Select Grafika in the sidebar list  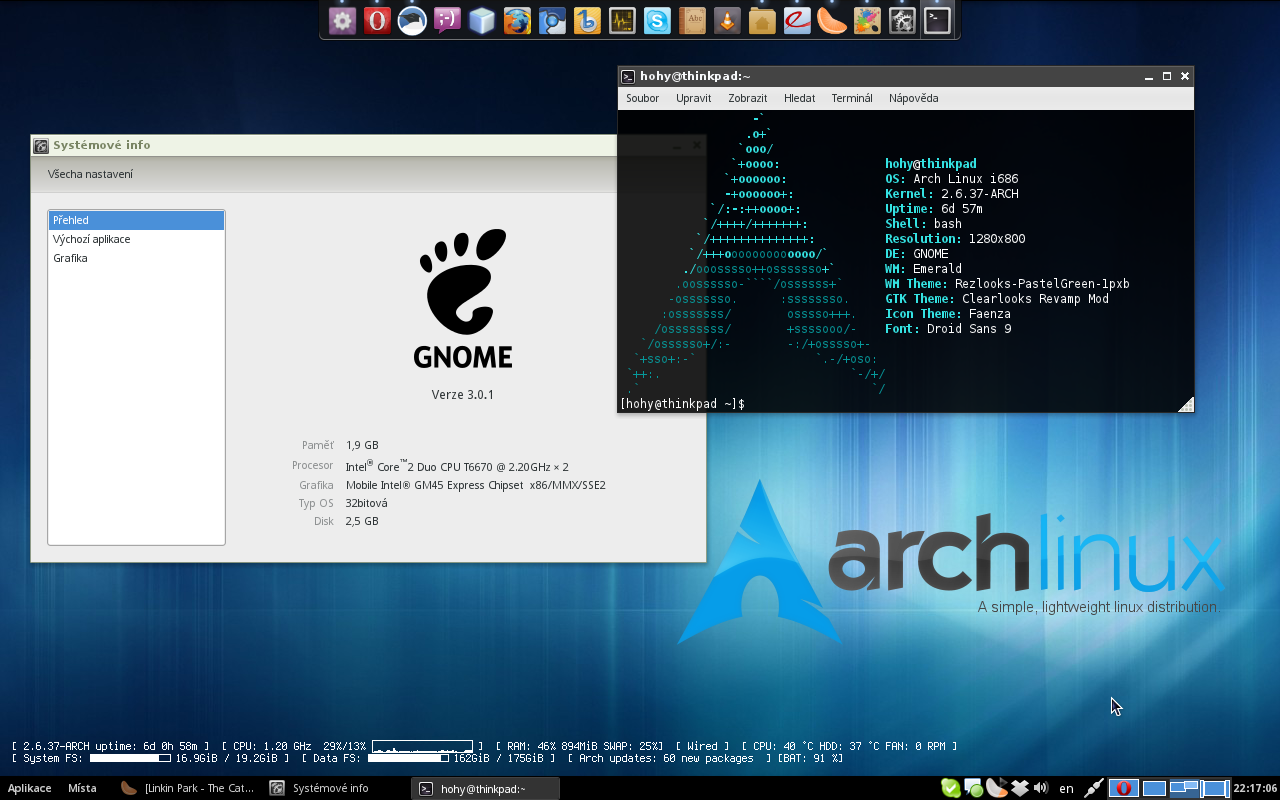pos(137,258)
